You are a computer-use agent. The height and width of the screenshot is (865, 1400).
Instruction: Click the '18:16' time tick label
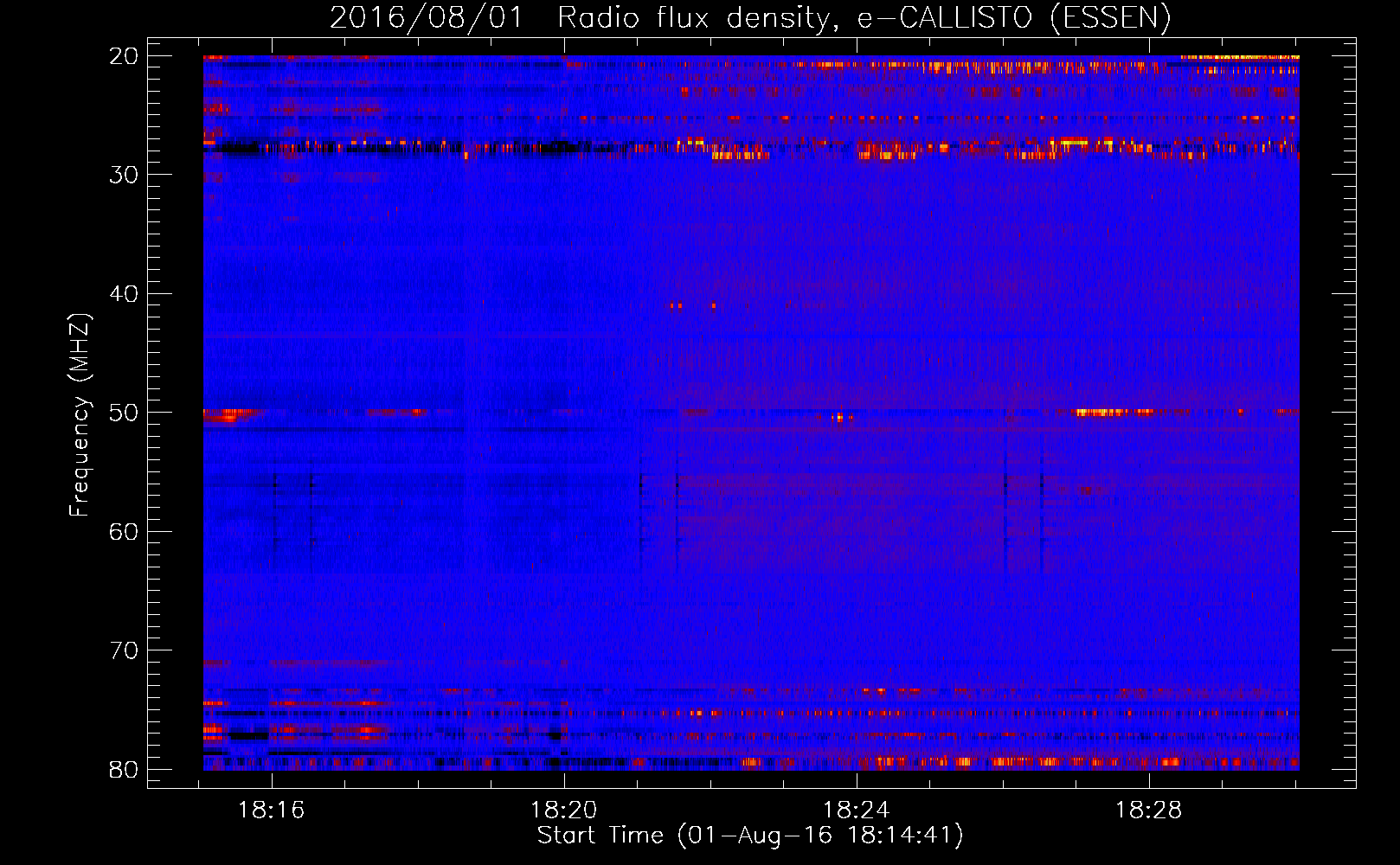tap(272, 811)
